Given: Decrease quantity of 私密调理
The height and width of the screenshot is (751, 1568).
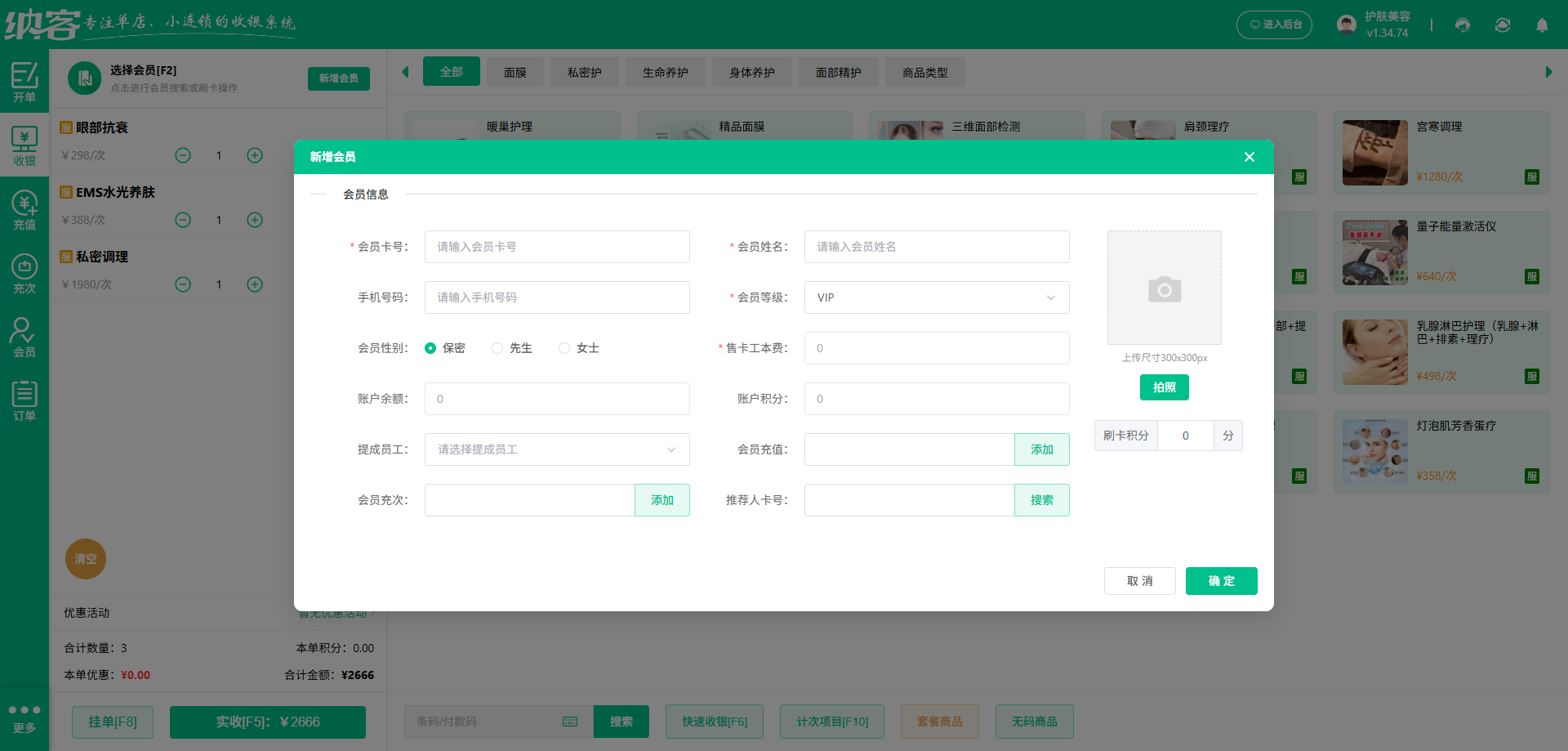Looking at the screenshot, I should click(183, 284).
